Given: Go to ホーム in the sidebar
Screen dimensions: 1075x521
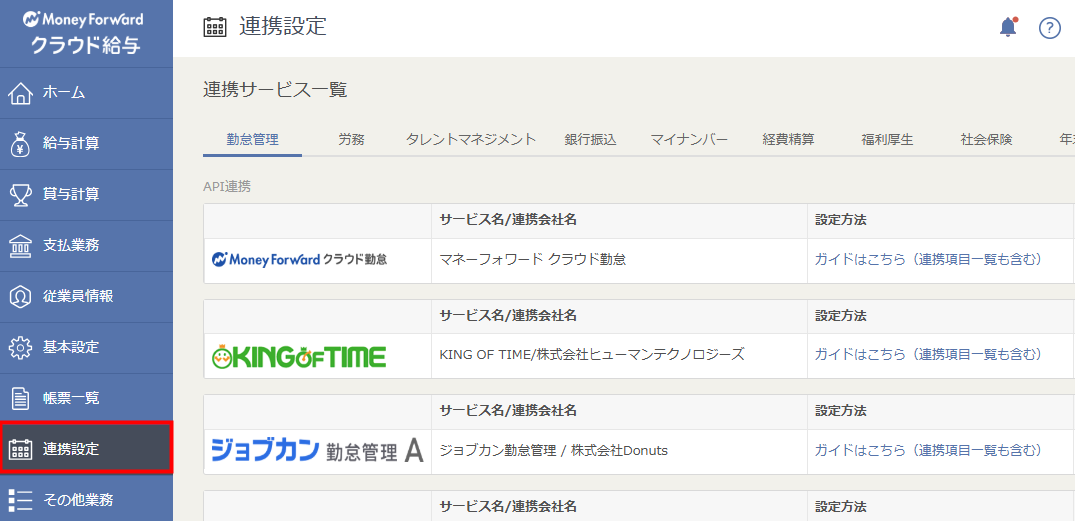Looking at the screenshot, I should point(86,93).
